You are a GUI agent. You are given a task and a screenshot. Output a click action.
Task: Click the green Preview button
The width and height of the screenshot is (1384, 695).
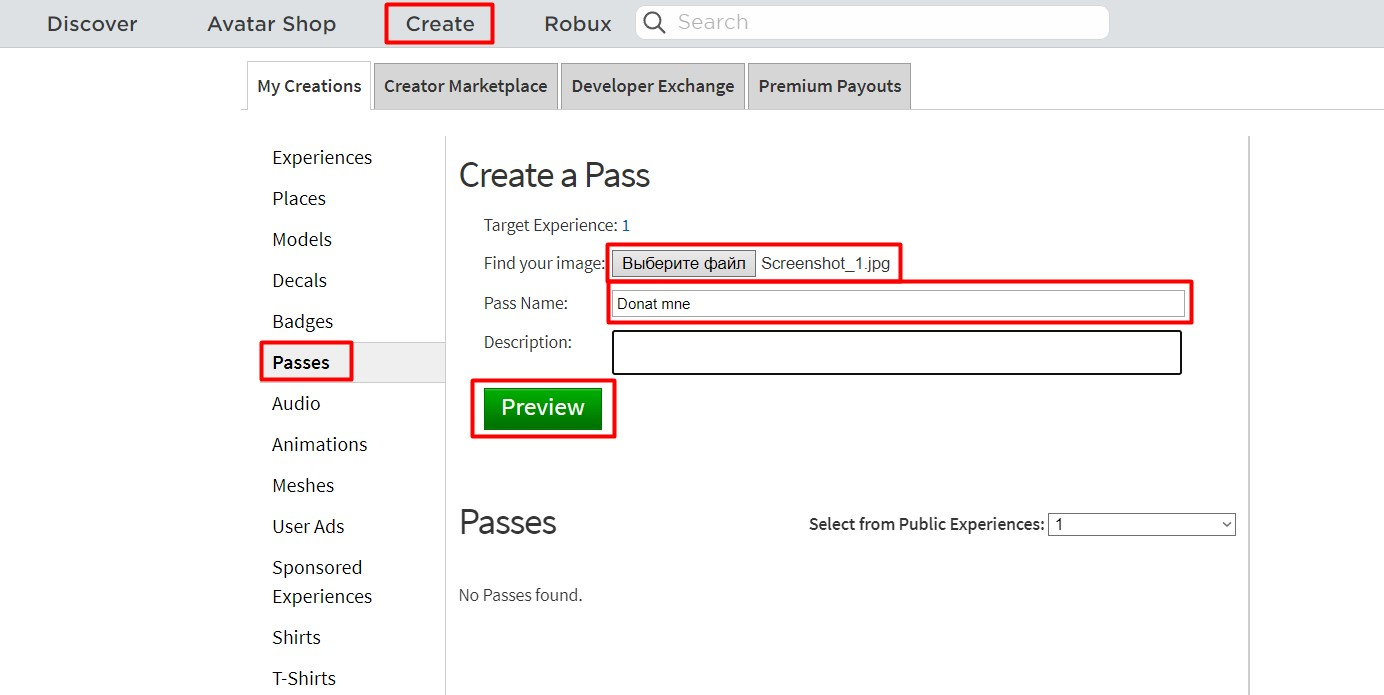(542, 408)
